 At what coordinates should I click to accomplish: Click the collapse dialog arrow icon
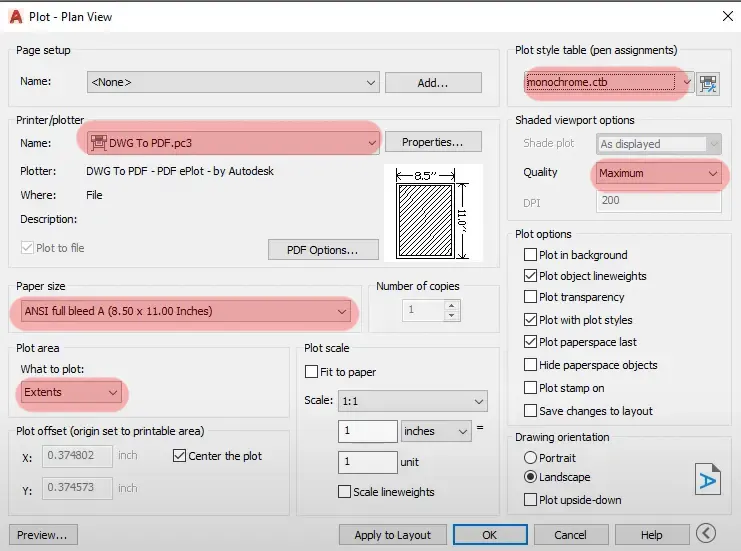[x=707, y=534]
